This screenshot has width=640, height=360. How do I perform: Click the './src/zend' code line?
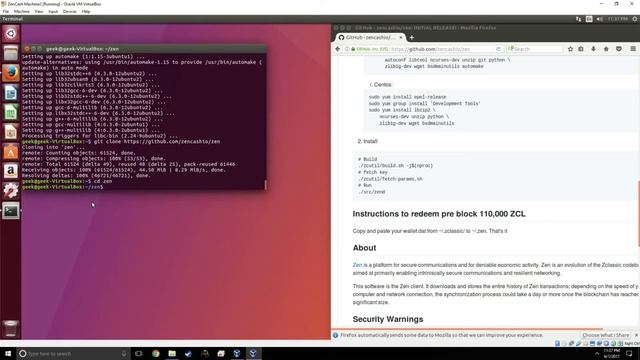371,192
